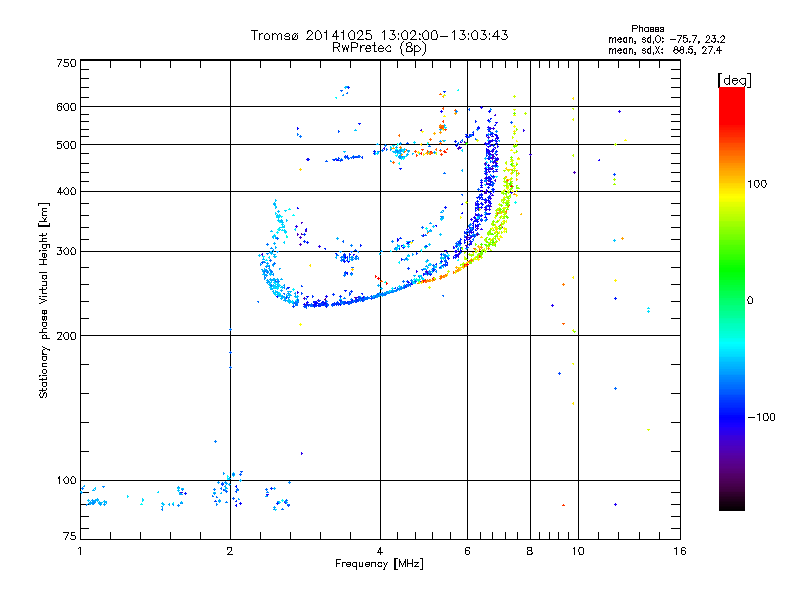Click the plot title 'Tromsø 20141025 13:02:00-13:03:43'

pyautogui.click(x=379, y=35)
